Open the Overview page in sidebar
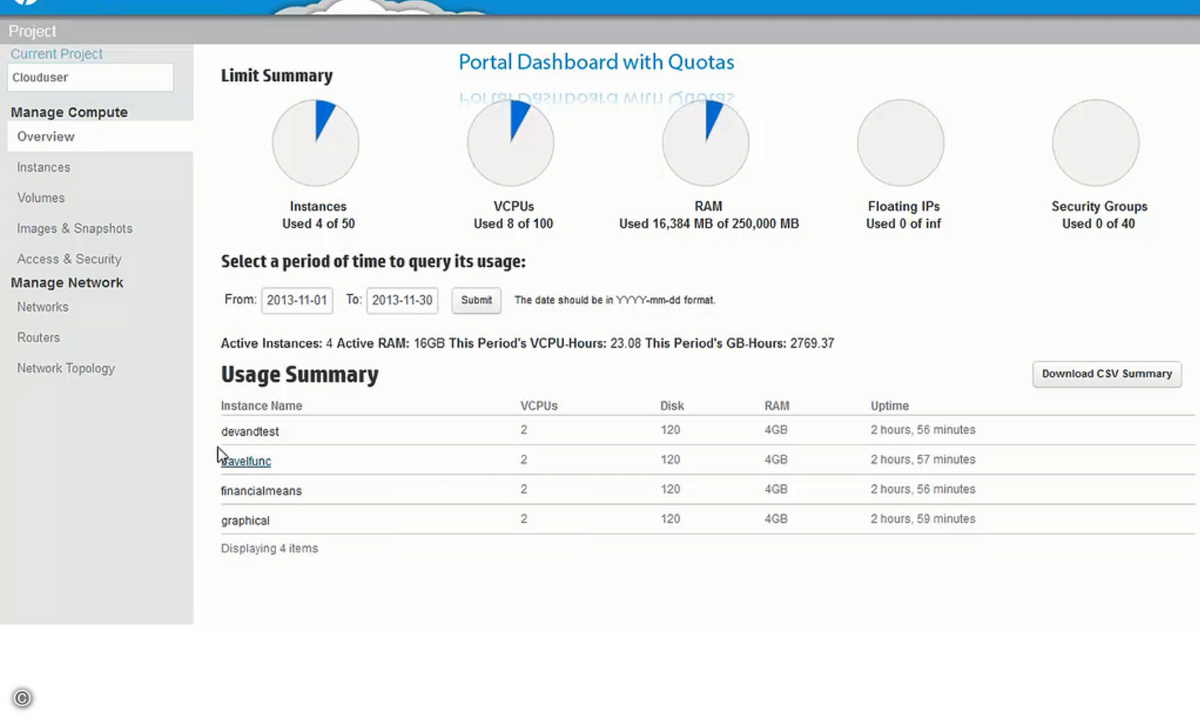1200x720 pixels. tap(100, 137)
